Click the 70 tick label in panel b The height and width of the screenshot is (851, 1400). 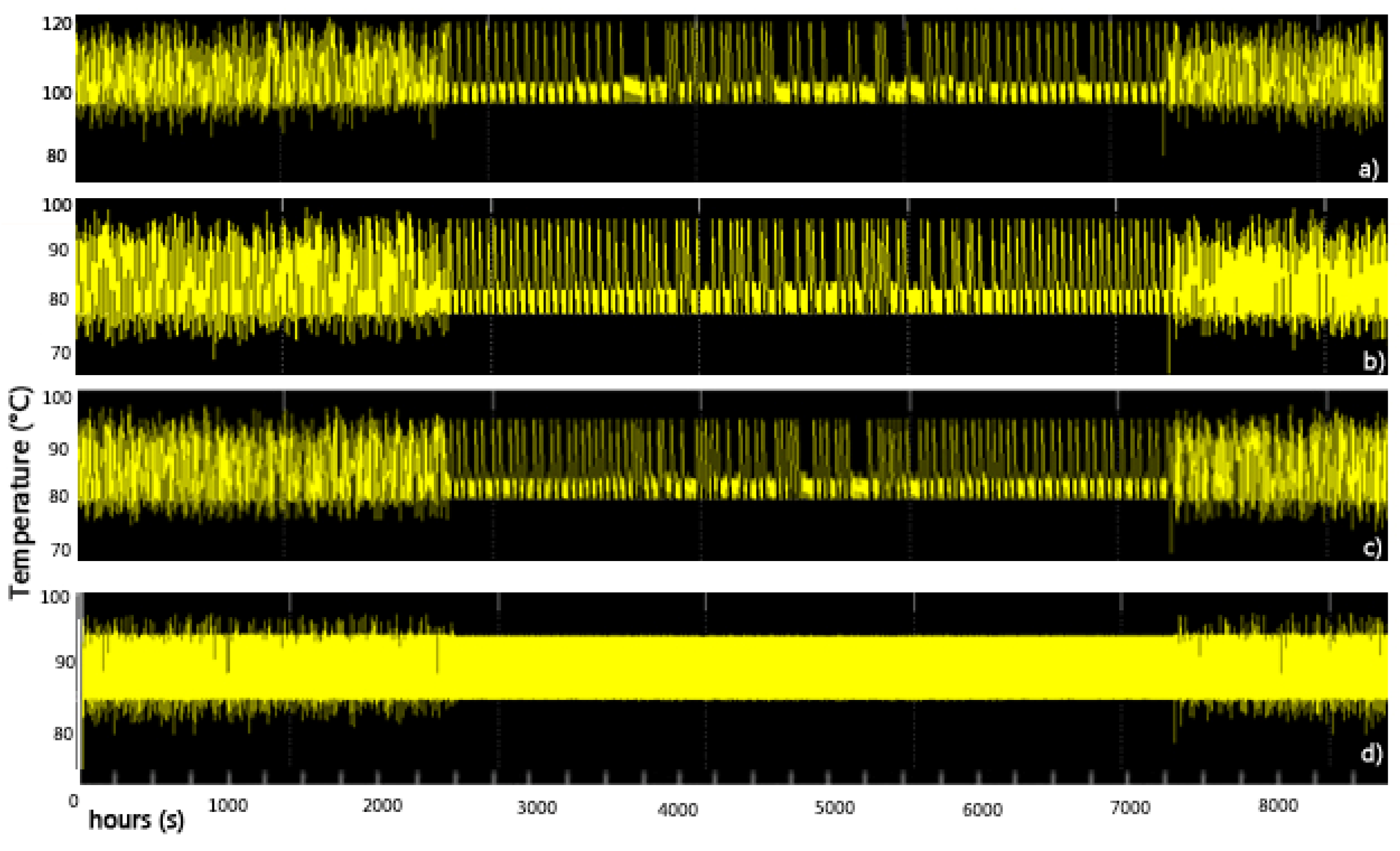point(61,353)
